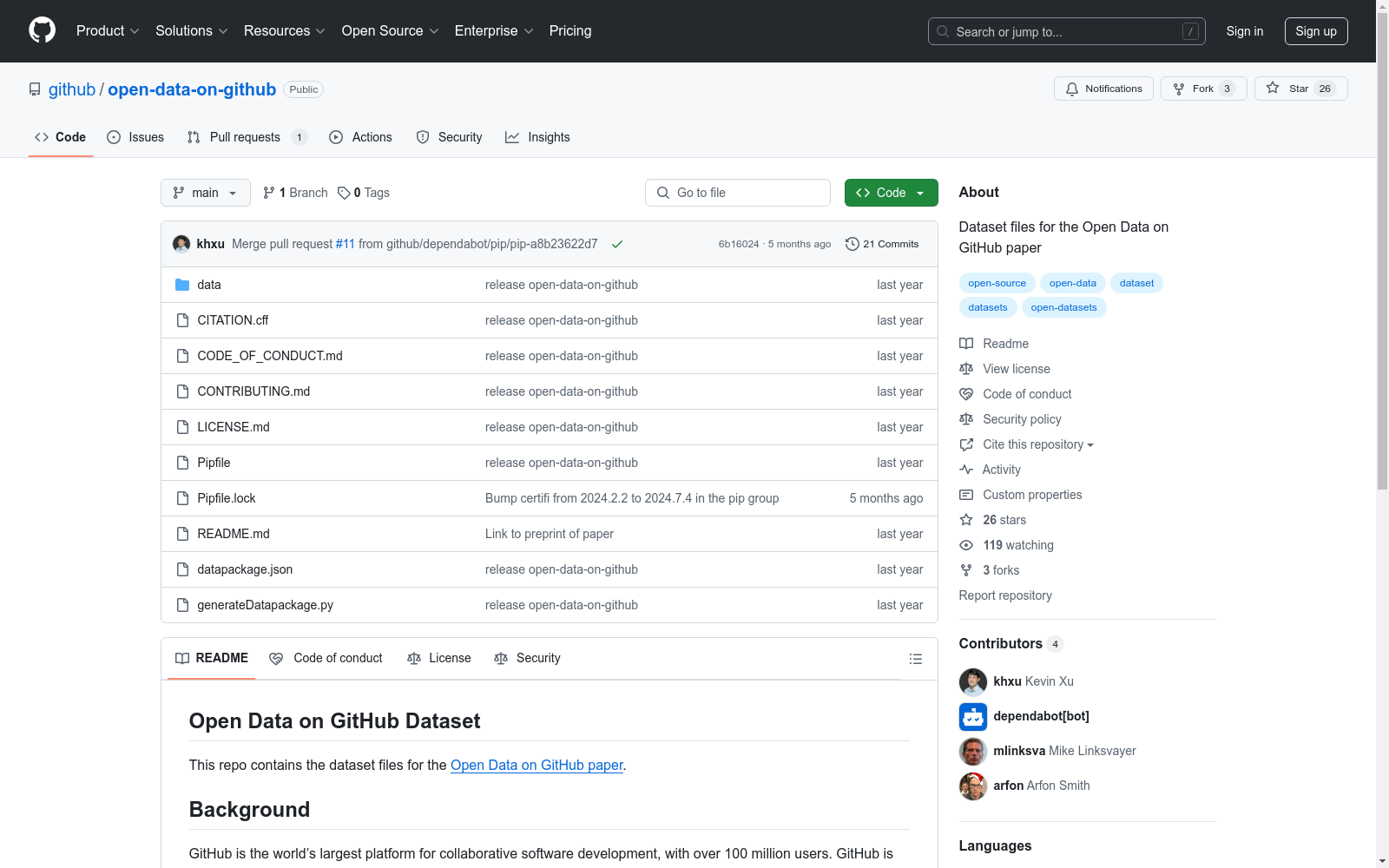Click the tag icon beside 0 Tags
Screen dimensions: 1389x868
pyautogui.click(x=344, y=193)
